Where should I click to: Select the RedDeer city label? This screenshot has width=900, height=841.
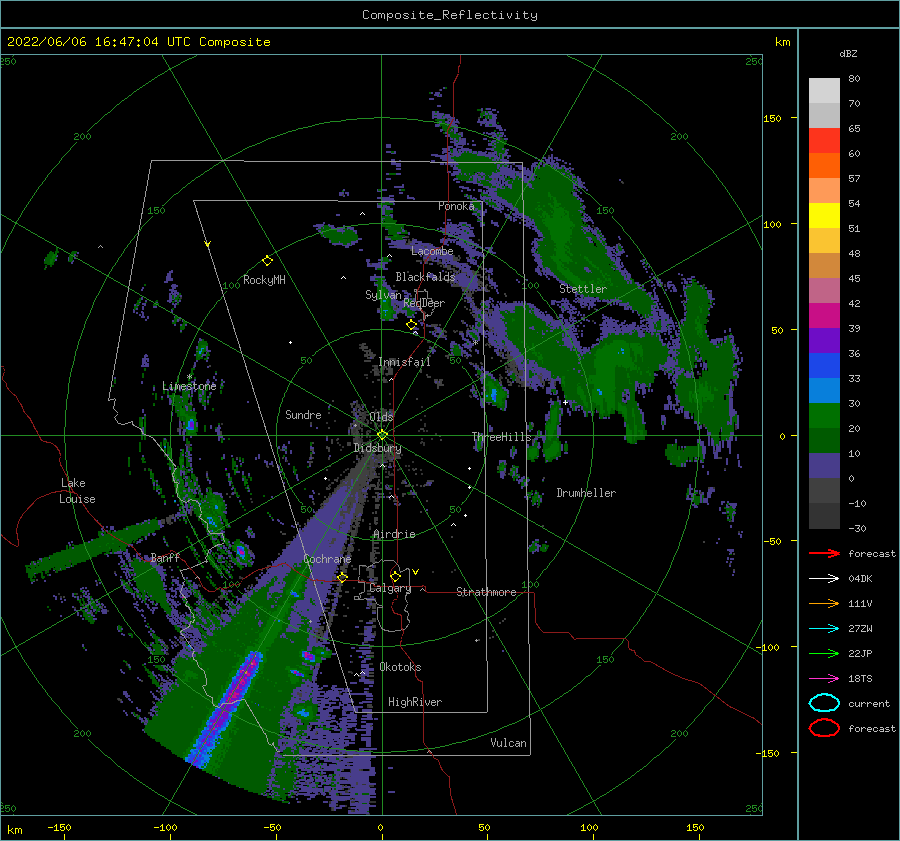(x=424, y=303)
